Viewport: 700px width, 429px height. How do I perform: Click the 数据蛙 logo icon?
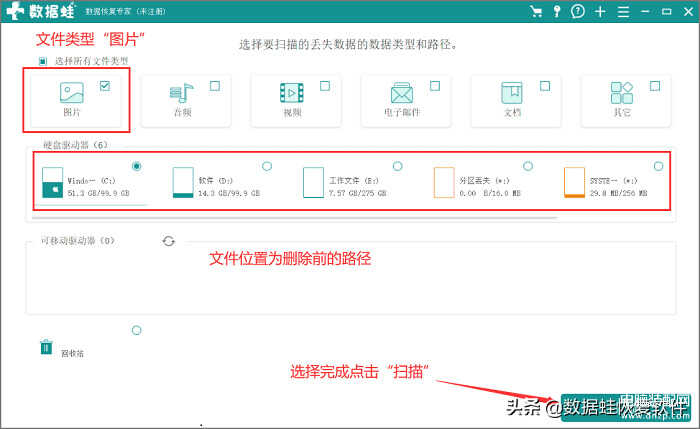tap(15, 11)
